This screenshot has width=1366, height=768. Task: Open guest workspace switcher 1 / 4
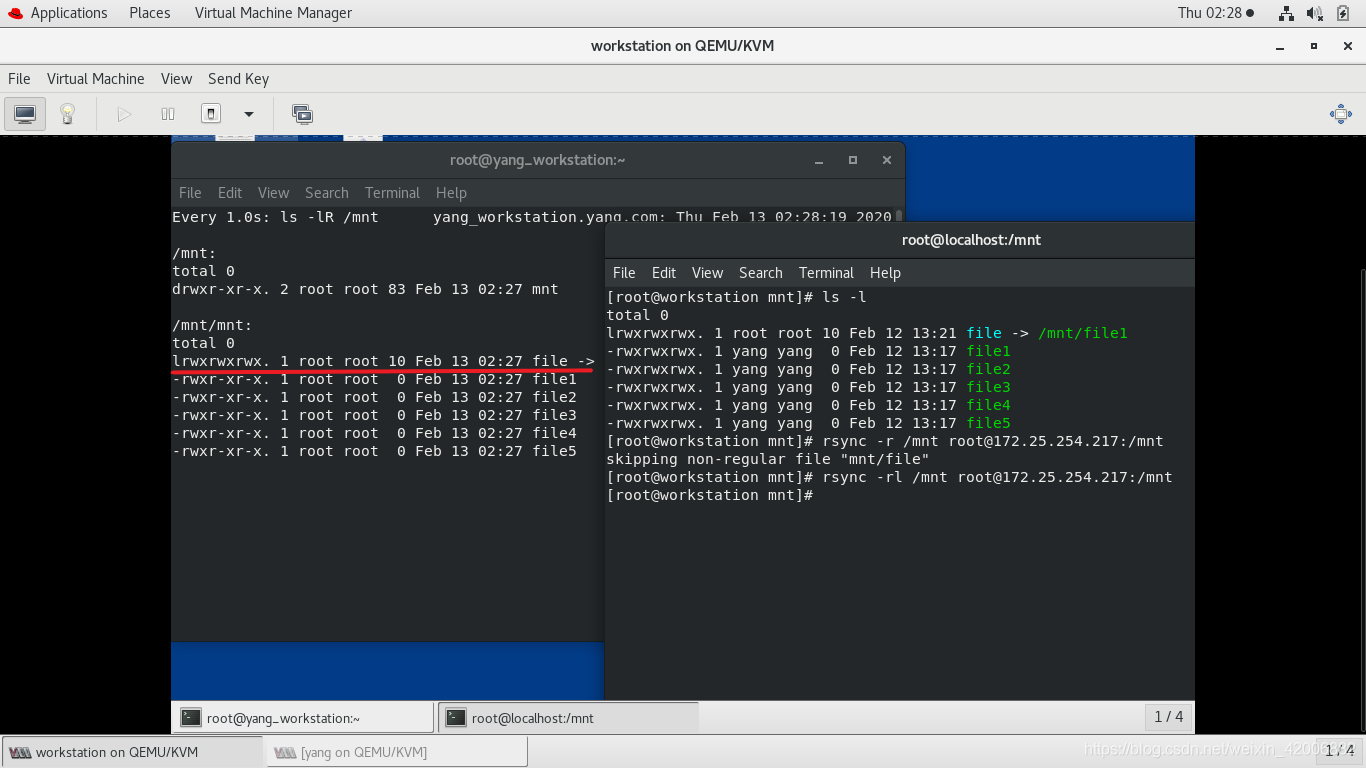[1169, 716]
